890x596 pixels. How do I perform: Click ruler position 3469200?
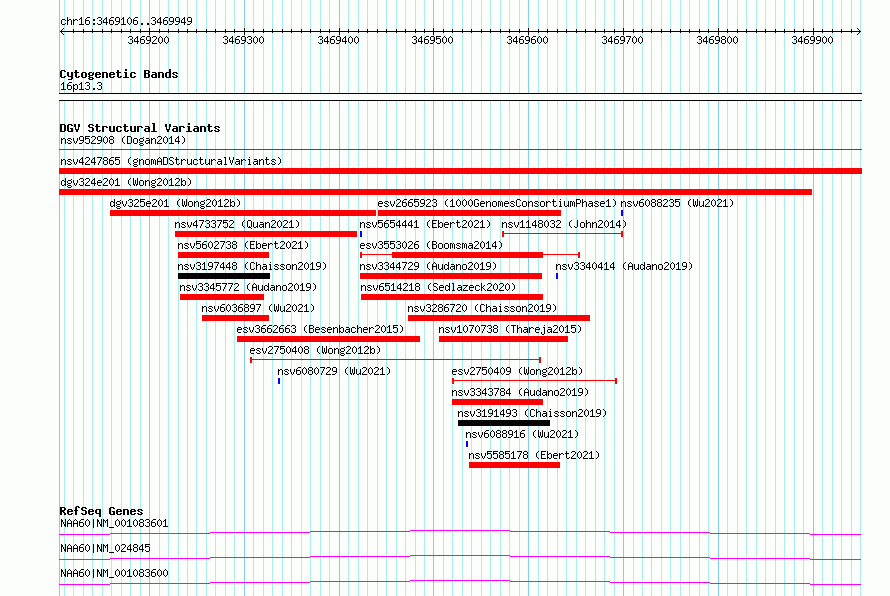(148, 40)
